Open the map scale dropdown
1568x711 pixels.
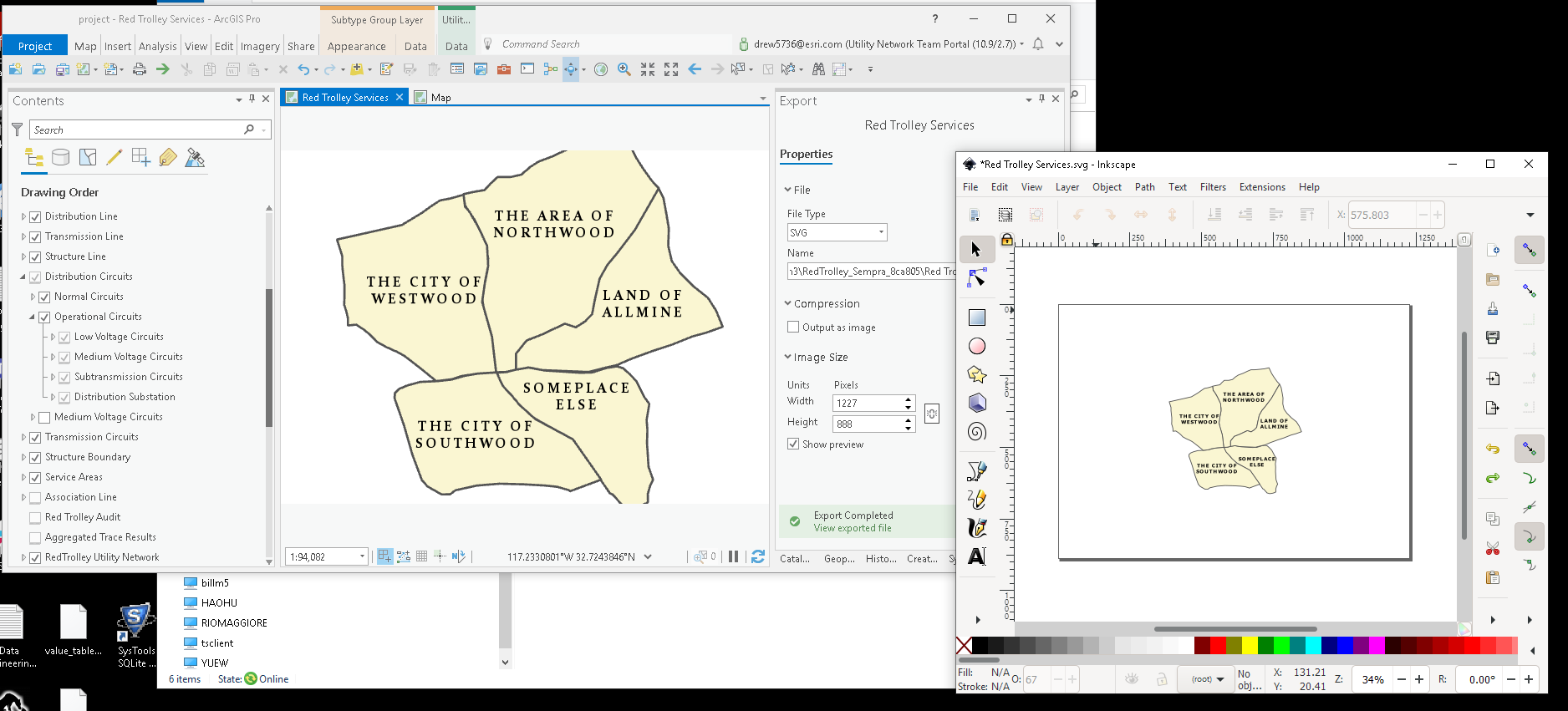click(x=362, y=556)
